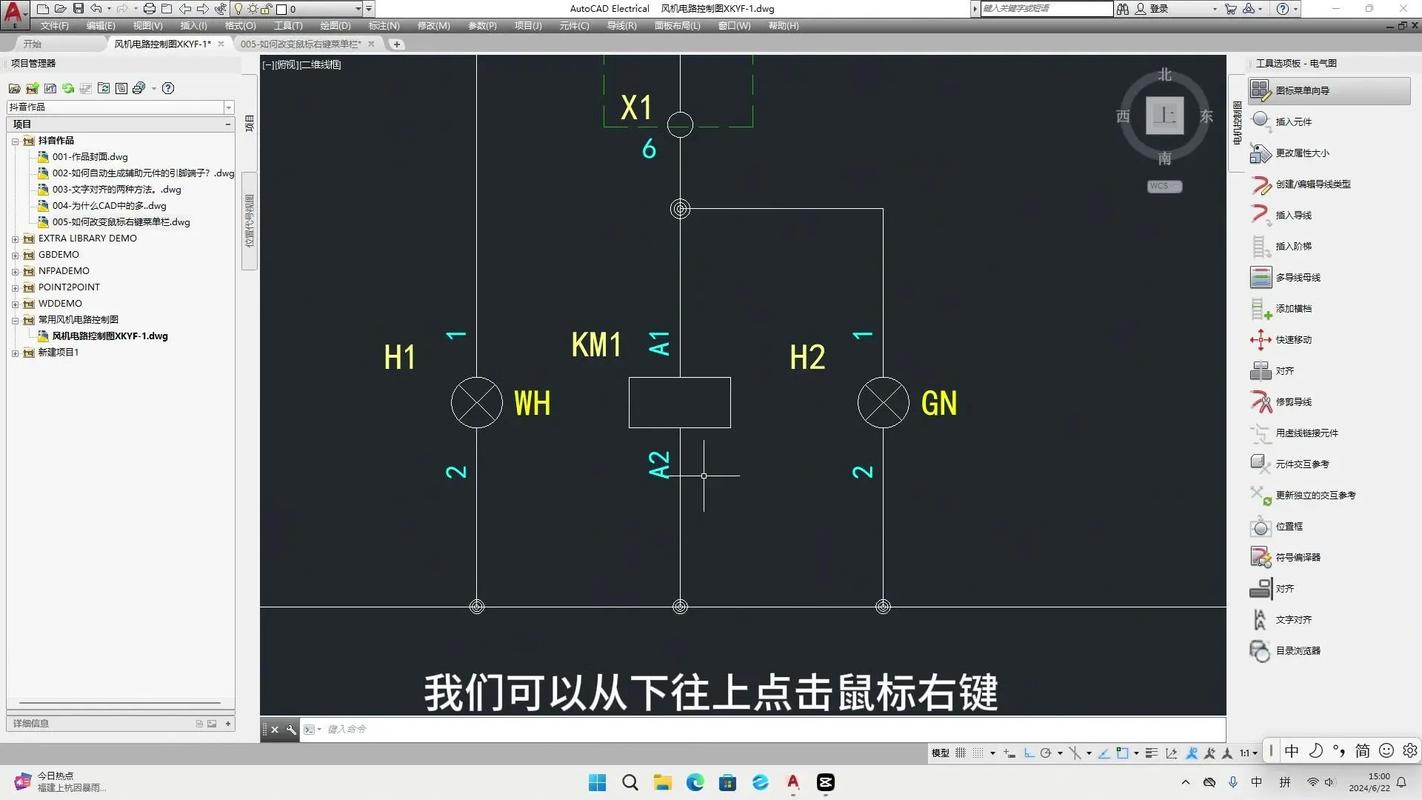Click the 多导线母线 tool icon
This screenshot has height=800, width=1422.
point(1260,277)
